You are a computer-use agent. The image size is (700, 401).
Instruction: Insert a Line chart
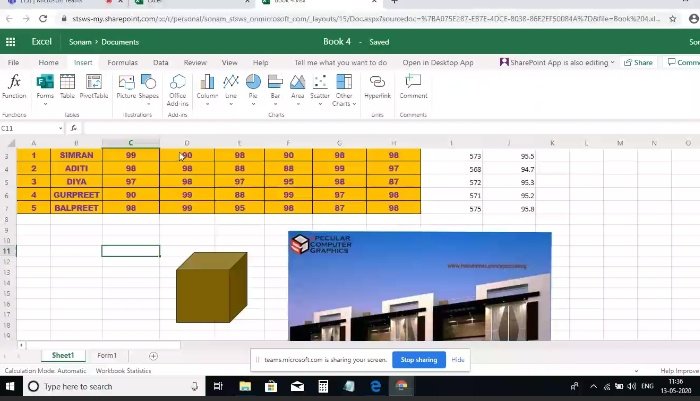(231, 87)
